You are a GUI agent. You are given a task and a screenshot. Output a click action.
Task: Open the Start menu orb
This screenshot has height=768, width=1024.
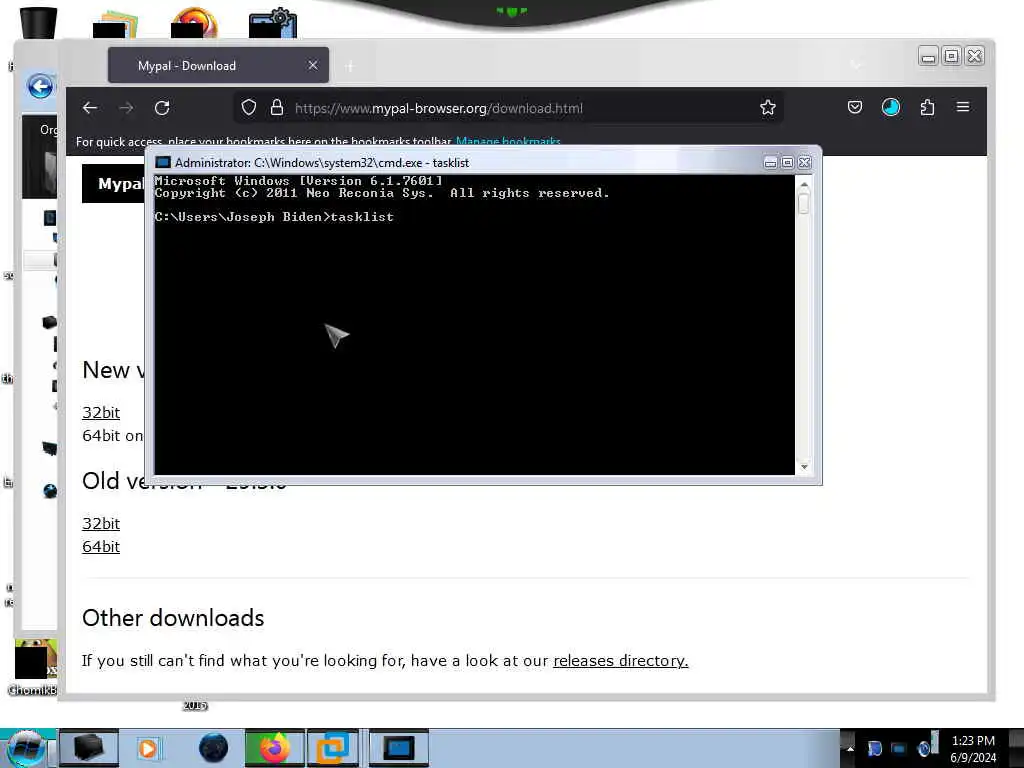click(26, 748)
